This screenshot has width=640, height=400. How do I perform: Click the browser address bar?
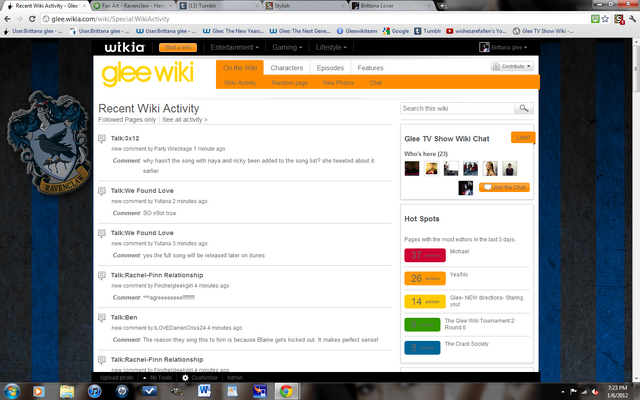[314, 19]
